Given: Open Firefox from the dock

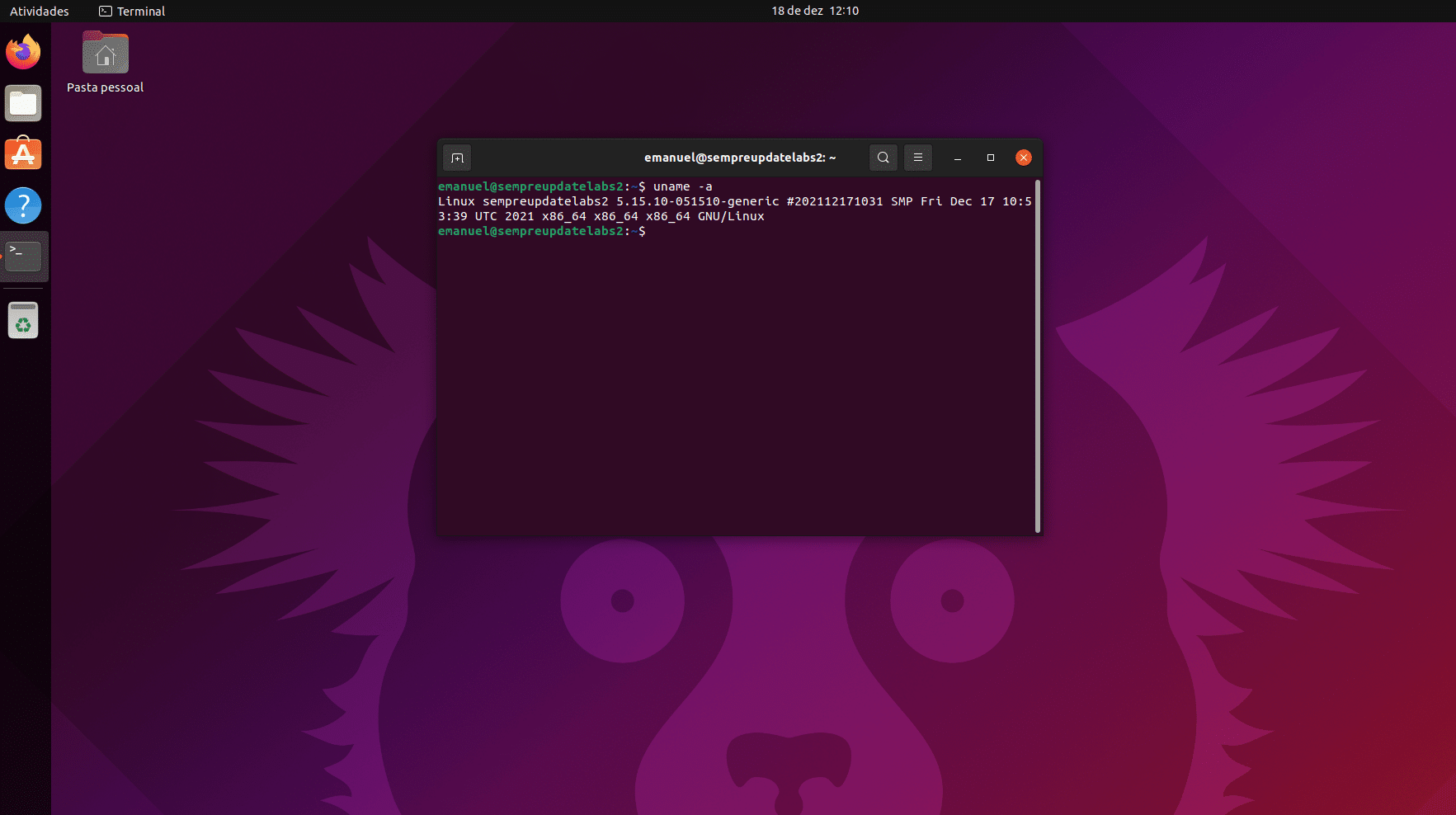Looking at the screenshot, I should (23, 52).
